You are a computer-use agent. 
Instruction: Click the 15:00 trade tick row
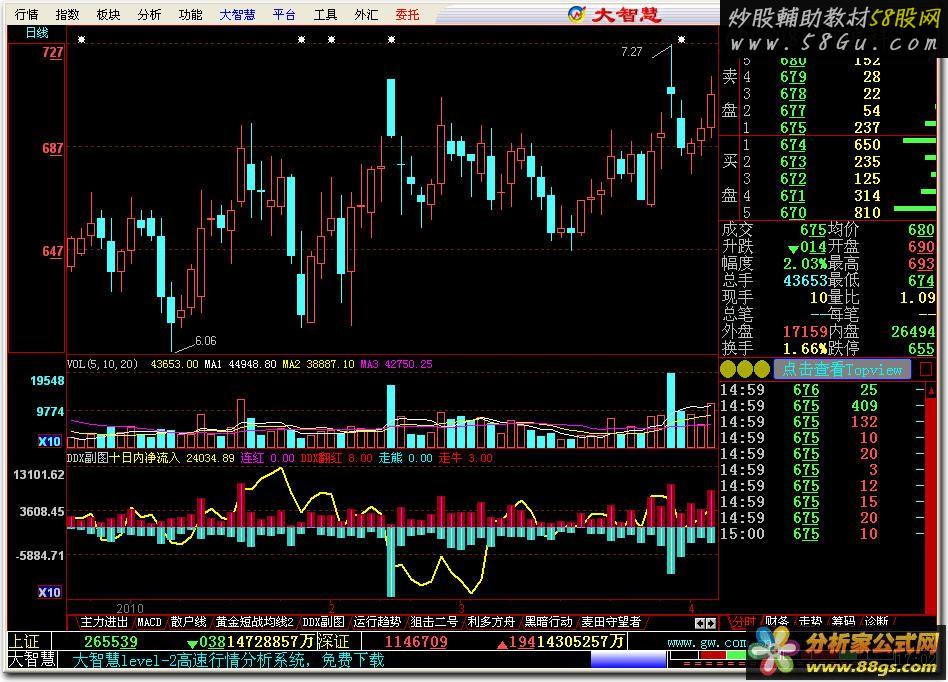pos(822,534)
